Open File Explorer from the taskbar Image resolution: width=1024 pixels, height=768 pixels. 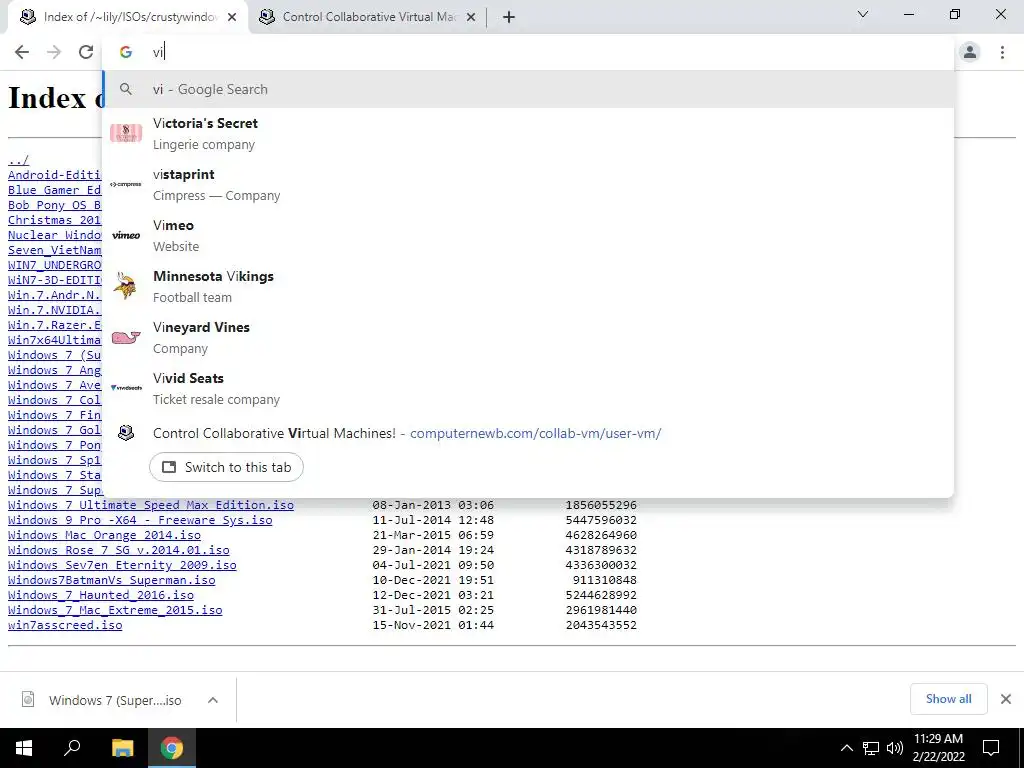[122, 748]
